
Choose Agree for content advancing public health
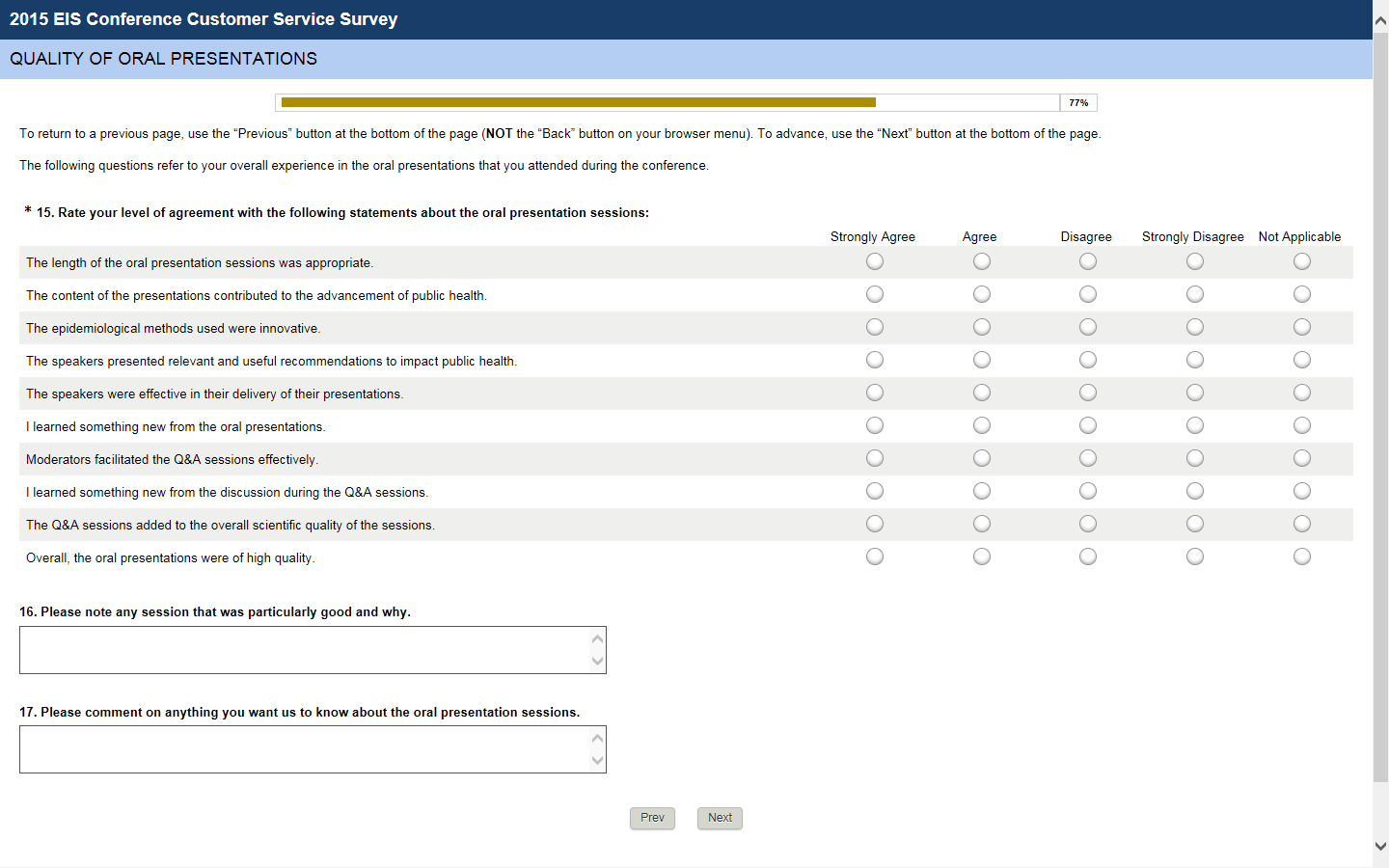[982, 294]
